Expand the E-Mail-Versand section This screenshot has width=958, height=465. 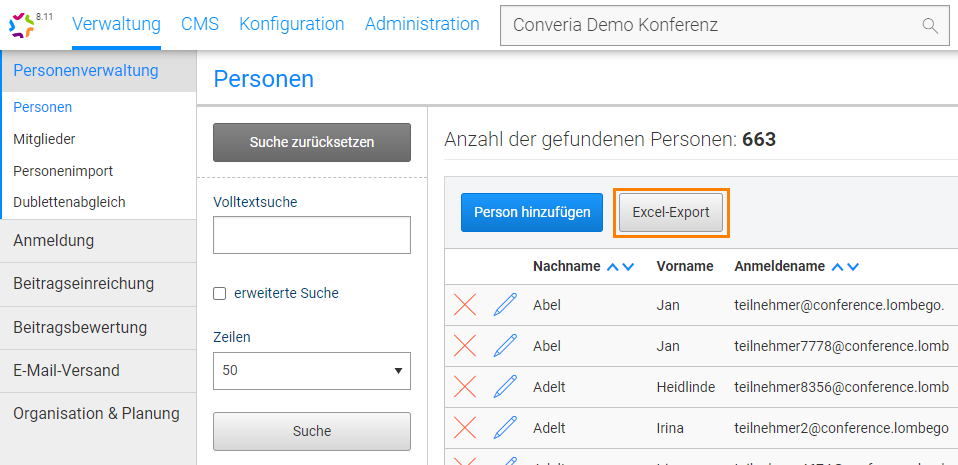pyautogui.click(x=98, y=371)
